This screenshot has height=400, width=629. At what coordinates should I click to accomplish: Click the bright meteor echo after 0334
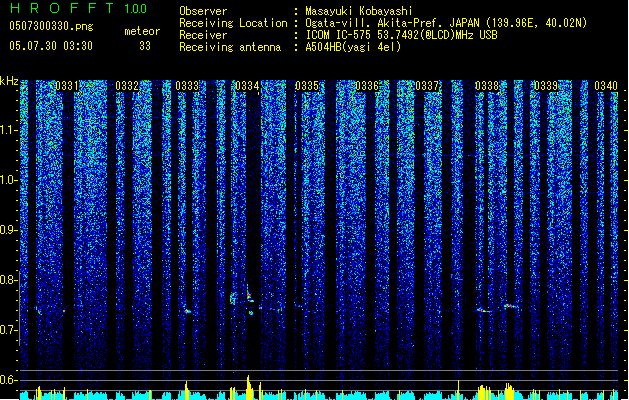250,298
